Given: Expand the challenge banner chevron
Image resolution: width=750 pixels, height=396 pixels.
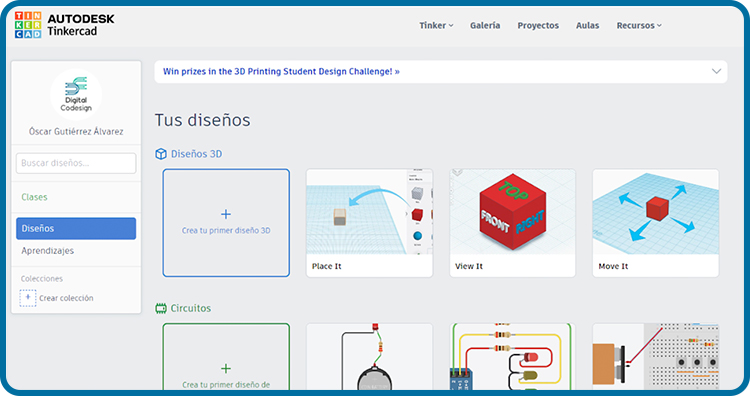Looking at the screenshot, I should click(x=716, y=71).
